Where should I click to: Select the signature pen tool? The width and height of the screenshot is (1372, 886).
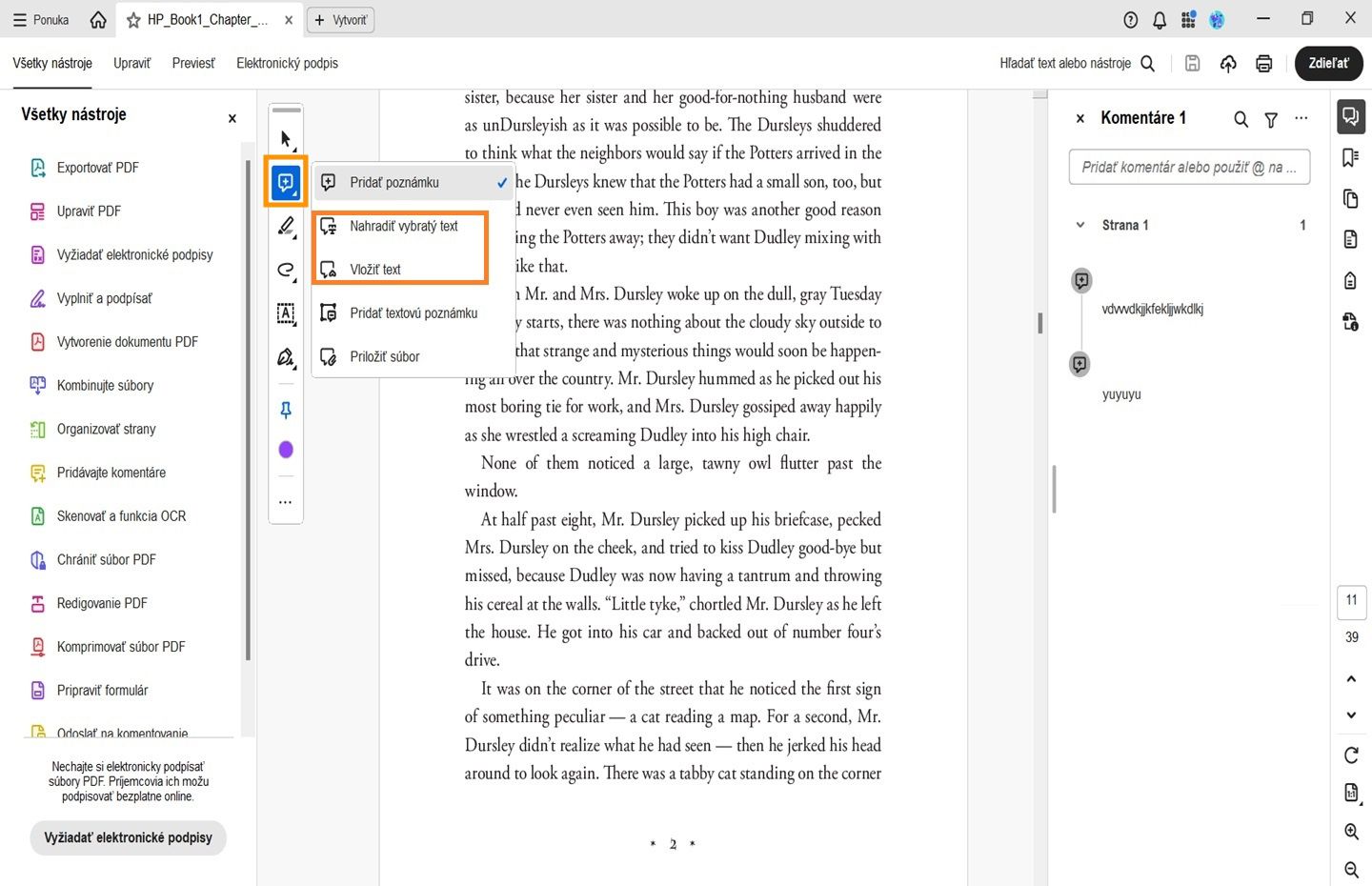pyautogui.click(x=286, y=357)
